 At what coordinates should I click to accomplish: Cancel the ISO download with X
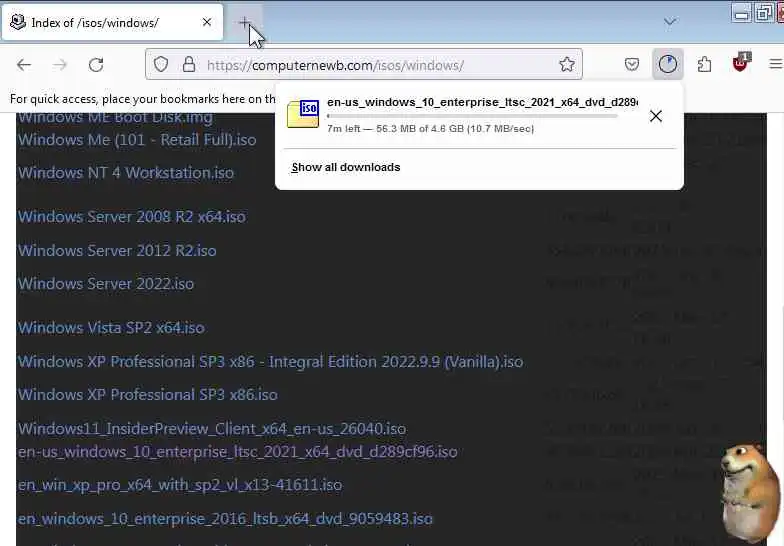click(656, 116)
